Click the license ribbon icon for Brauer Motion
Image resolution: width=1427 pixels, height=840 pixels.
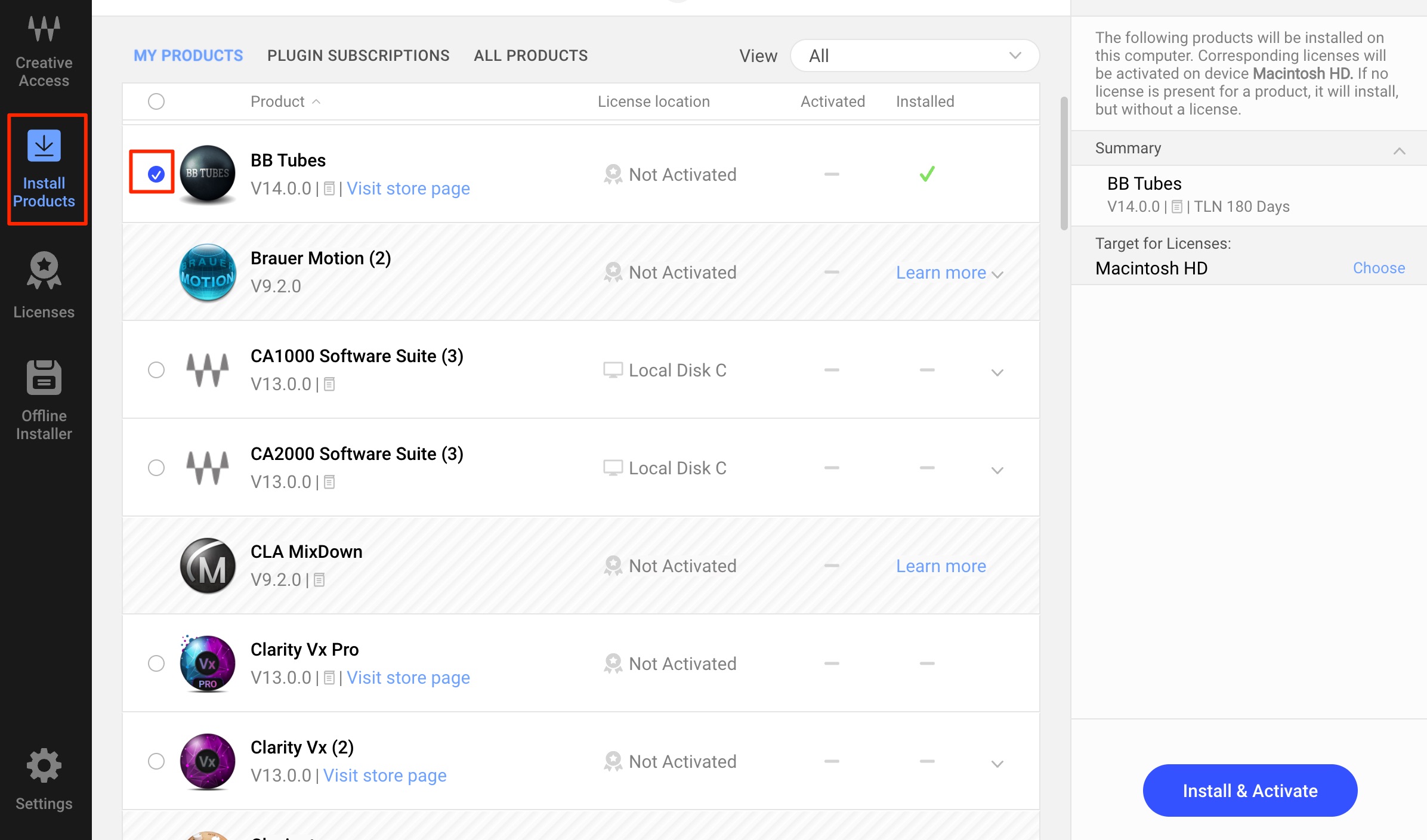[x=613, y=272]
